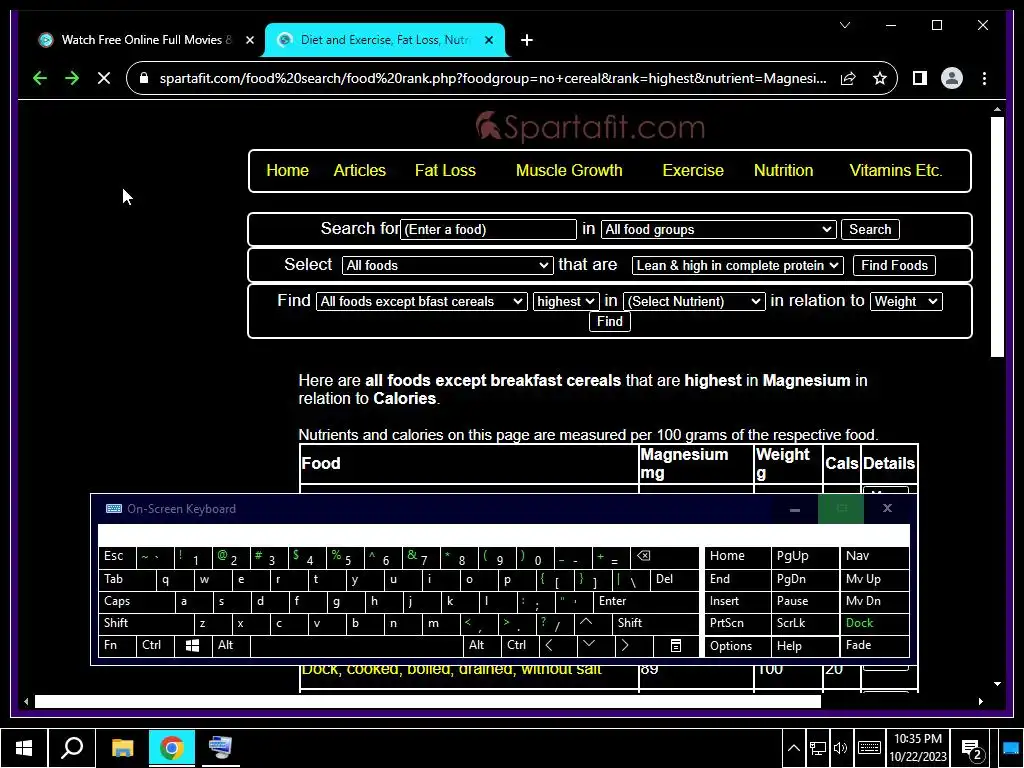View site info via the padlock icon
This screenshot has height=768, width=1024.
[x=144, y=78]
